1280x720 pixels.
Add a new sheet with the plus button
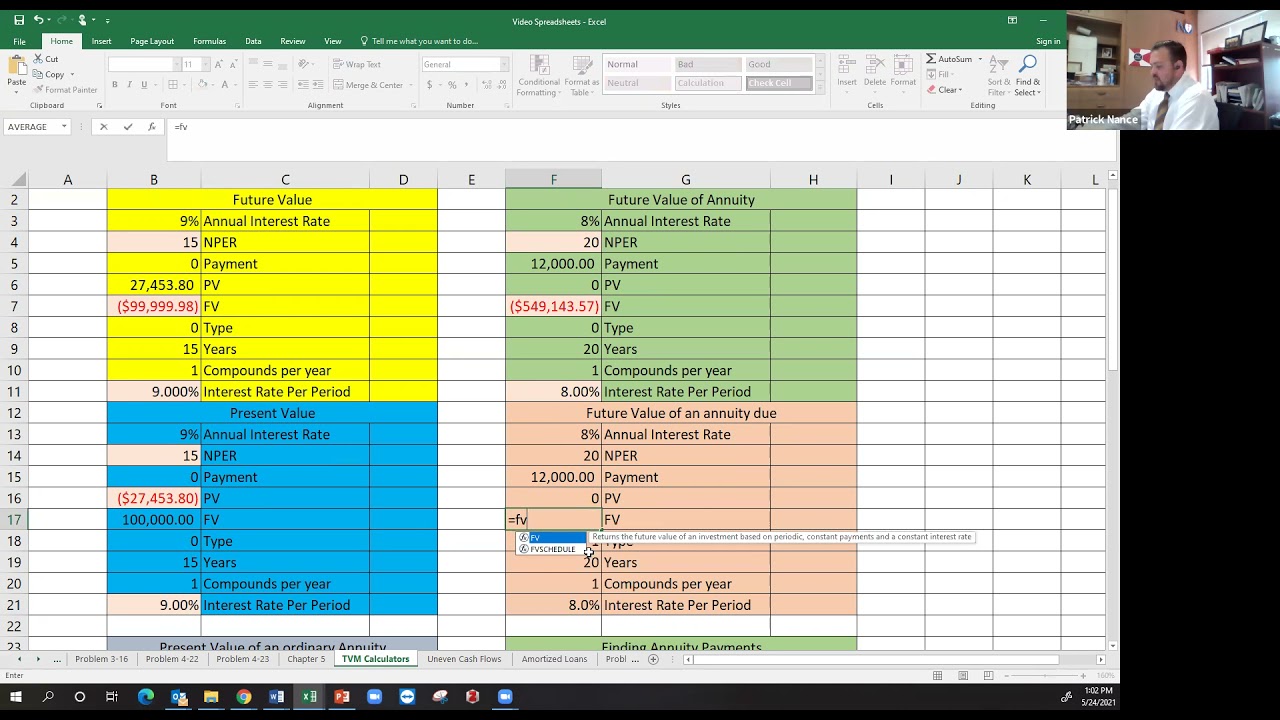click(x=654, y=659)
